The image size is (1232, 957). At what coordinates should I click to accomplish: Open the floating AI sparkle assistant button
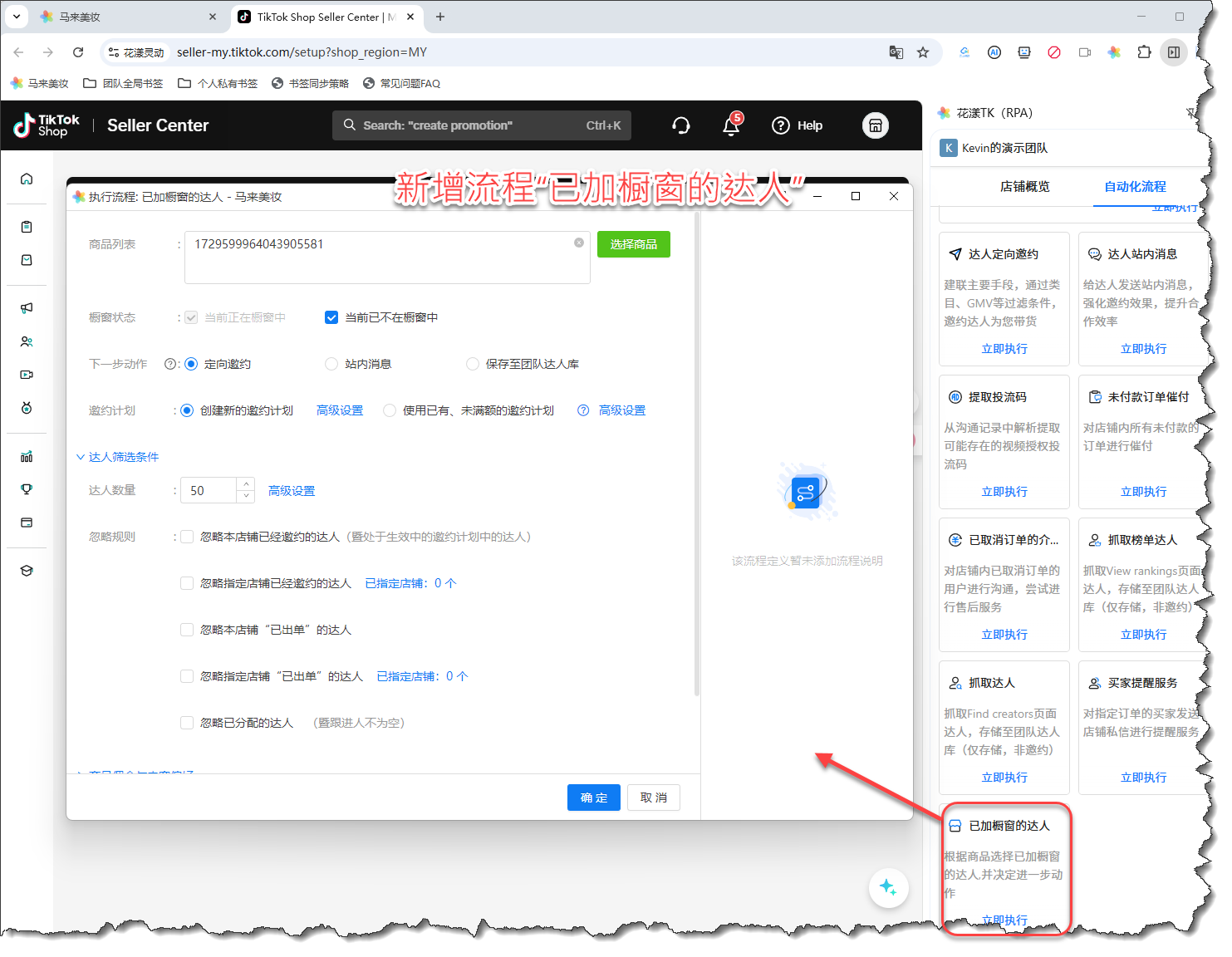point(888,887)
